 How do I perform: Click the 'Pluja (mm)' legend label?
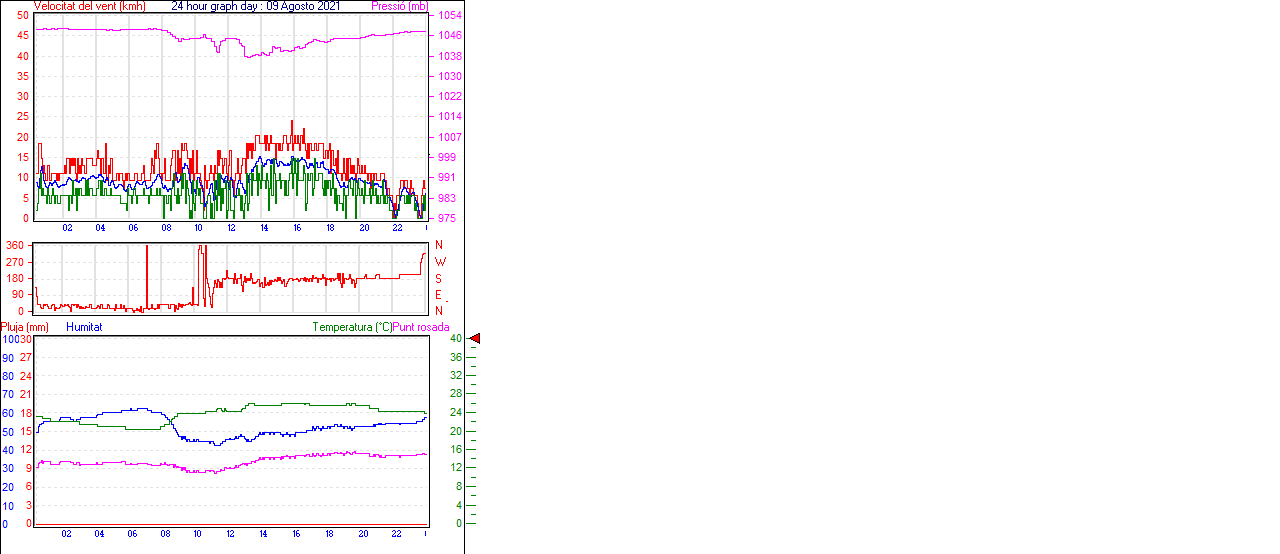(25, 327)
